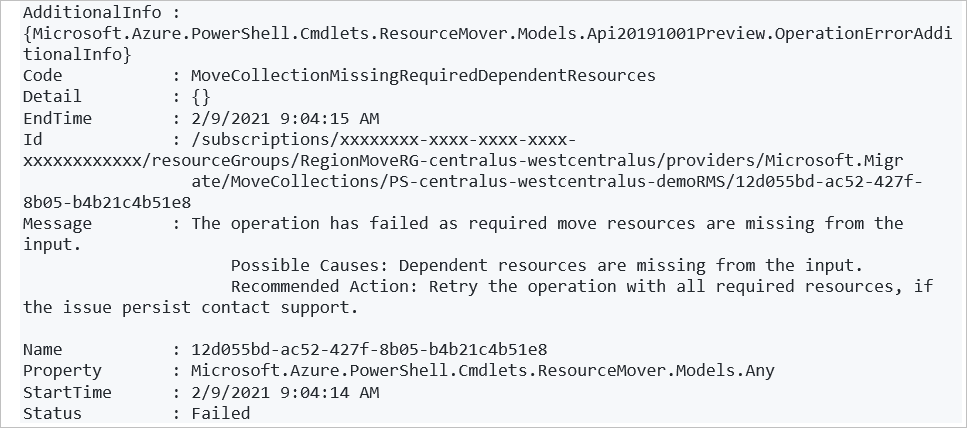Click the Possible Causes line
967x428 pixels.
point(546,266)
